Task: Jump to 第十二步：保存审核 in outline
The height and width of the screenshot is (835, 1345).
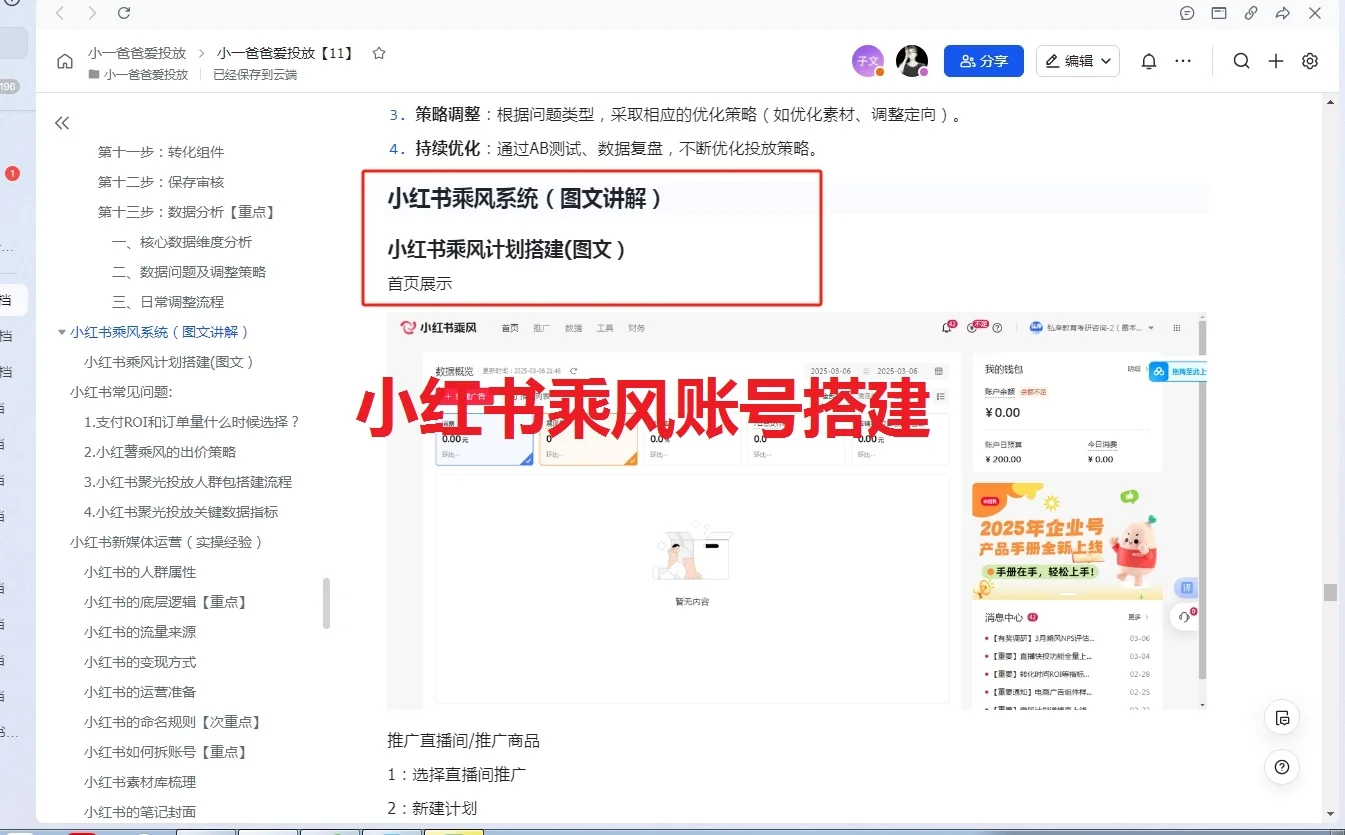Action: 161,182
